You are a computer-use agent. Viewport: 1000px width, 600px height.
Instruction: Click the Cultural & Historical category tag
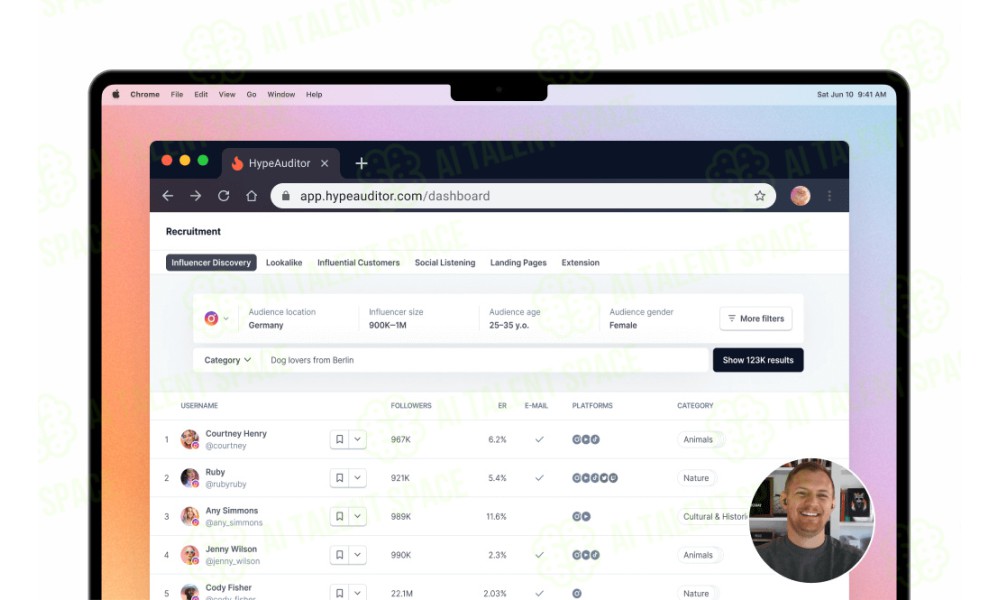(714, 516)
